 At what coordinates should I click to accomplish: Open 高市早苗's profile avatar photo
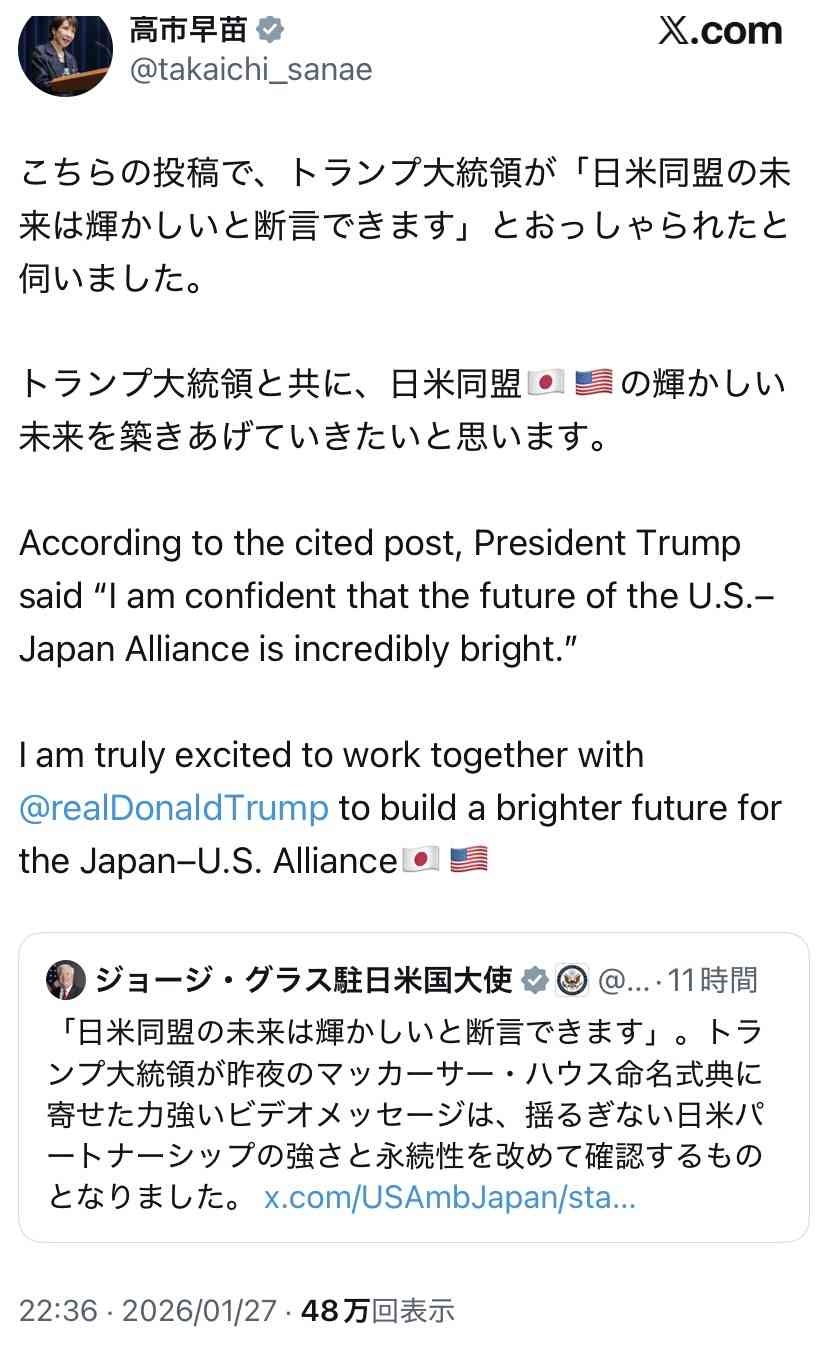[x=66, y=50]
